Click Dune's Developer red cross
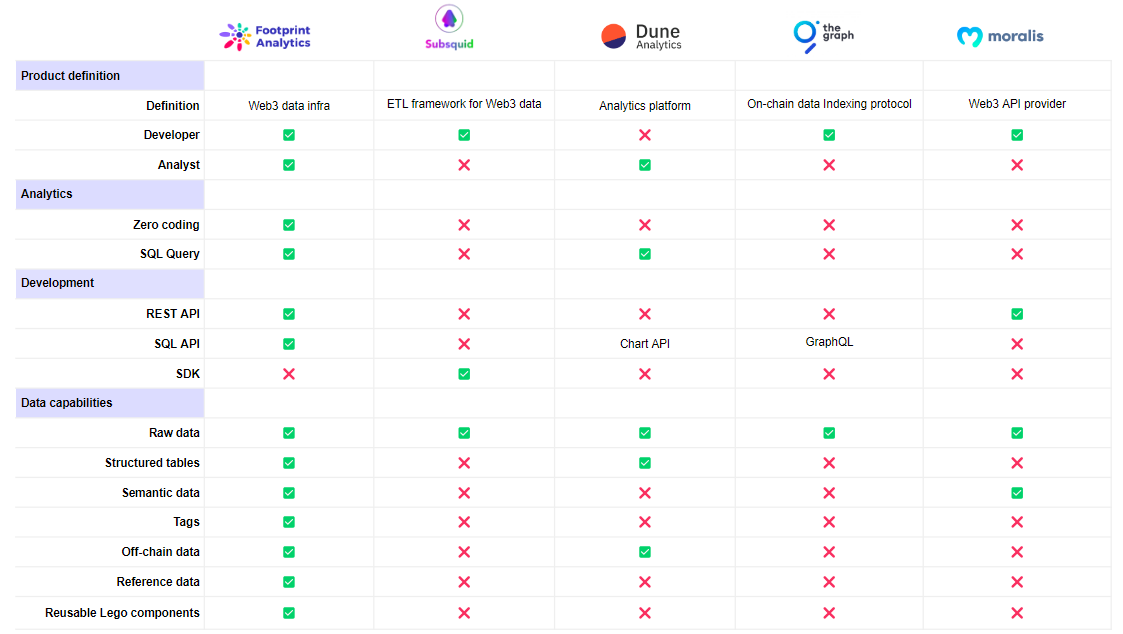 pos(645,135)
